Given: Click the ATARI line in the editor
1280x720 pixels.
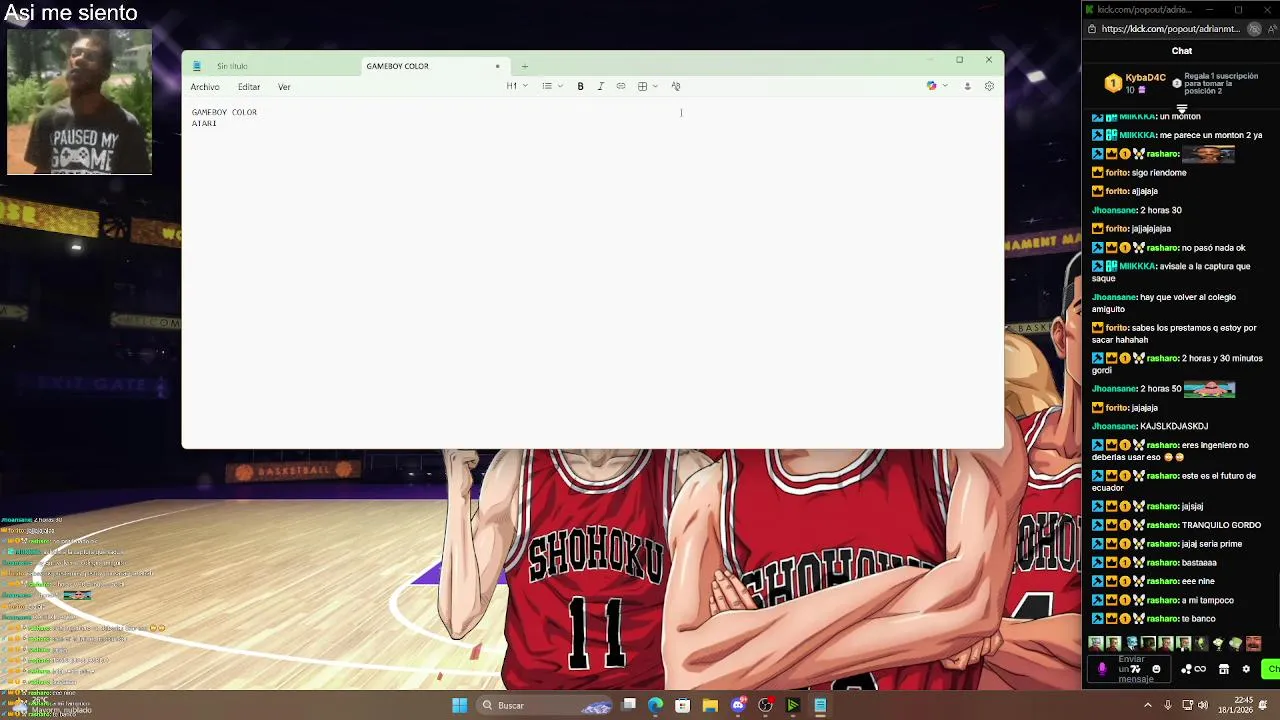Looking at the screenshot, I should tap(204, 123).
